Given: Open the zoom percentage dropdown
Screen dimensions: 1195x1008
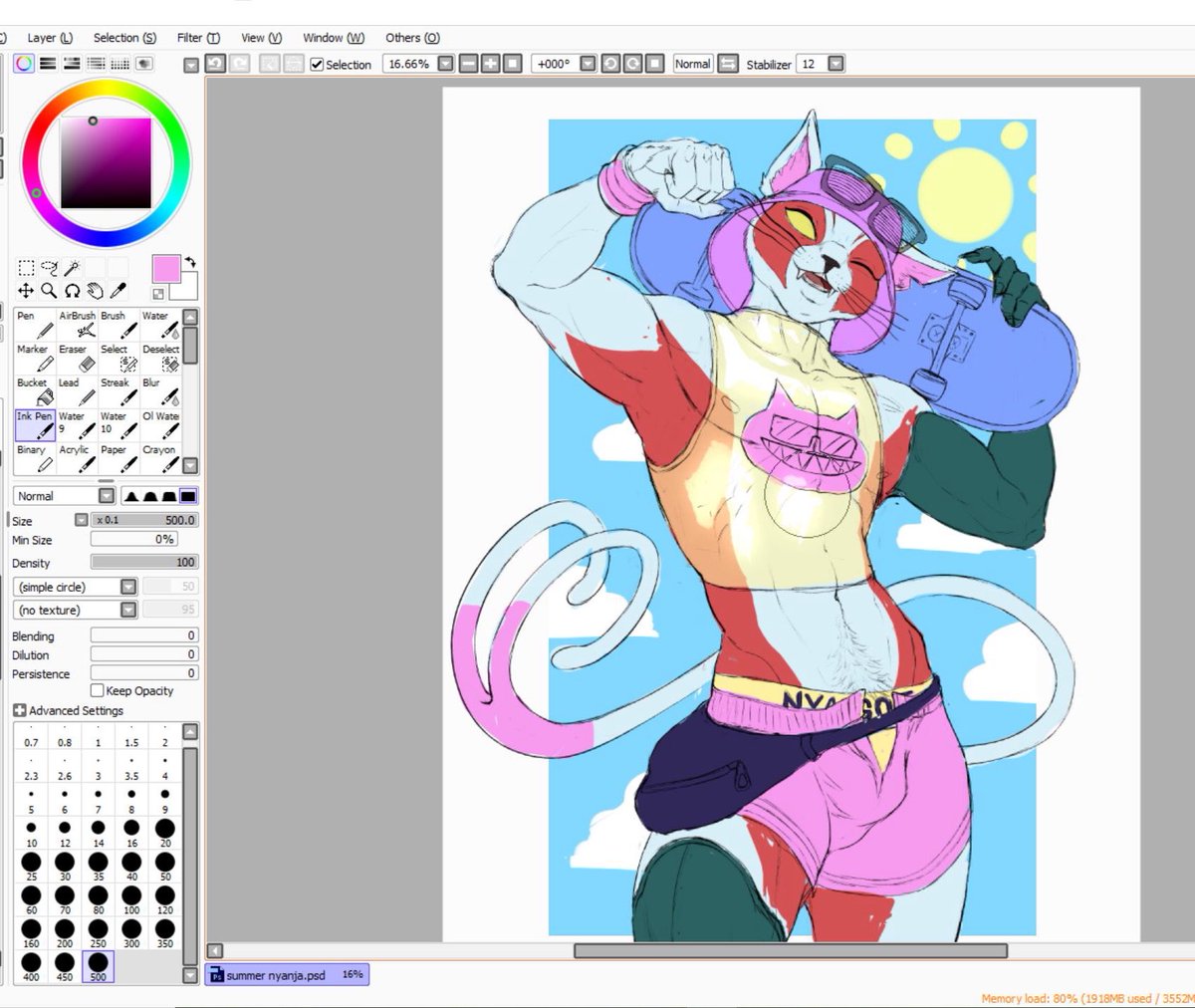Looking at the screenshot, I should [x=446, y=64].
